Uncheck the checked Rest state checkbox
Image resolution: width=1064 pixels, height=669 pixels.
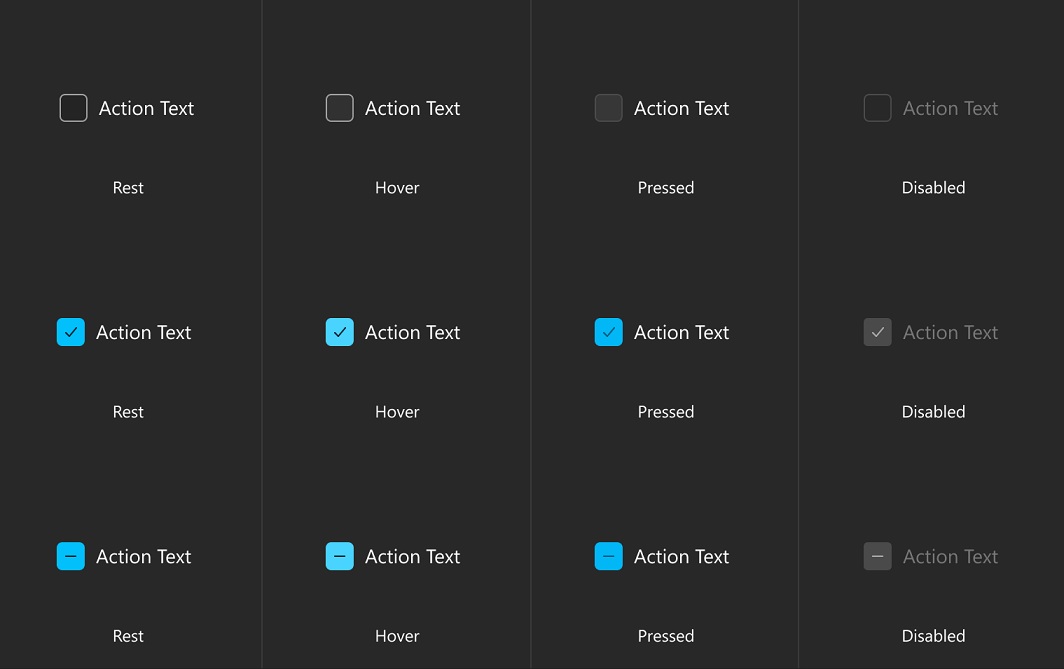point(71,332)
